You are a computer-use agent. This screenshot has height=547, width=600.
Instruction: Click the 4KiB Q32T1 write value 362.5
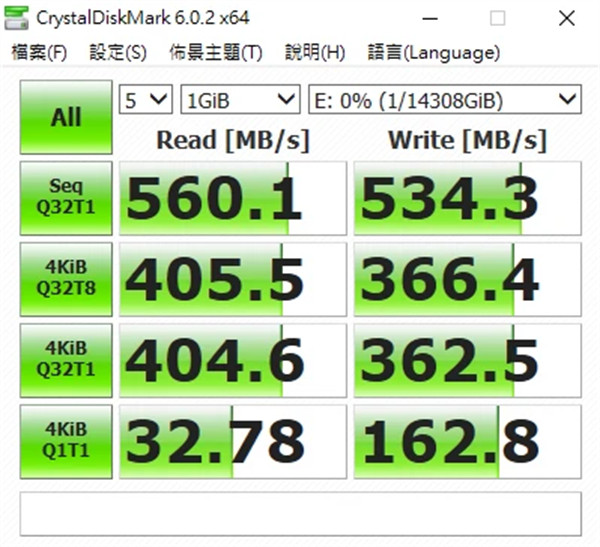tap(468, 361)
